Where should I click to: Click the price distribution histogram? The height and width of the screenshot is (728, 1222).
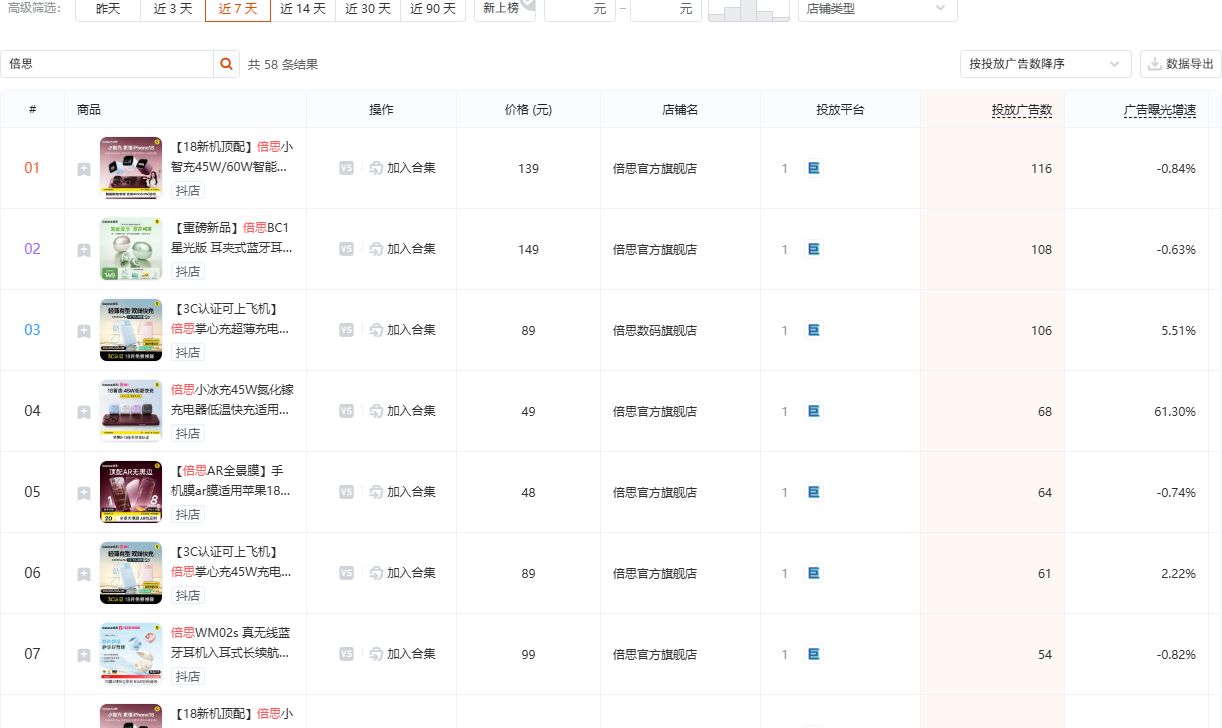748,10
